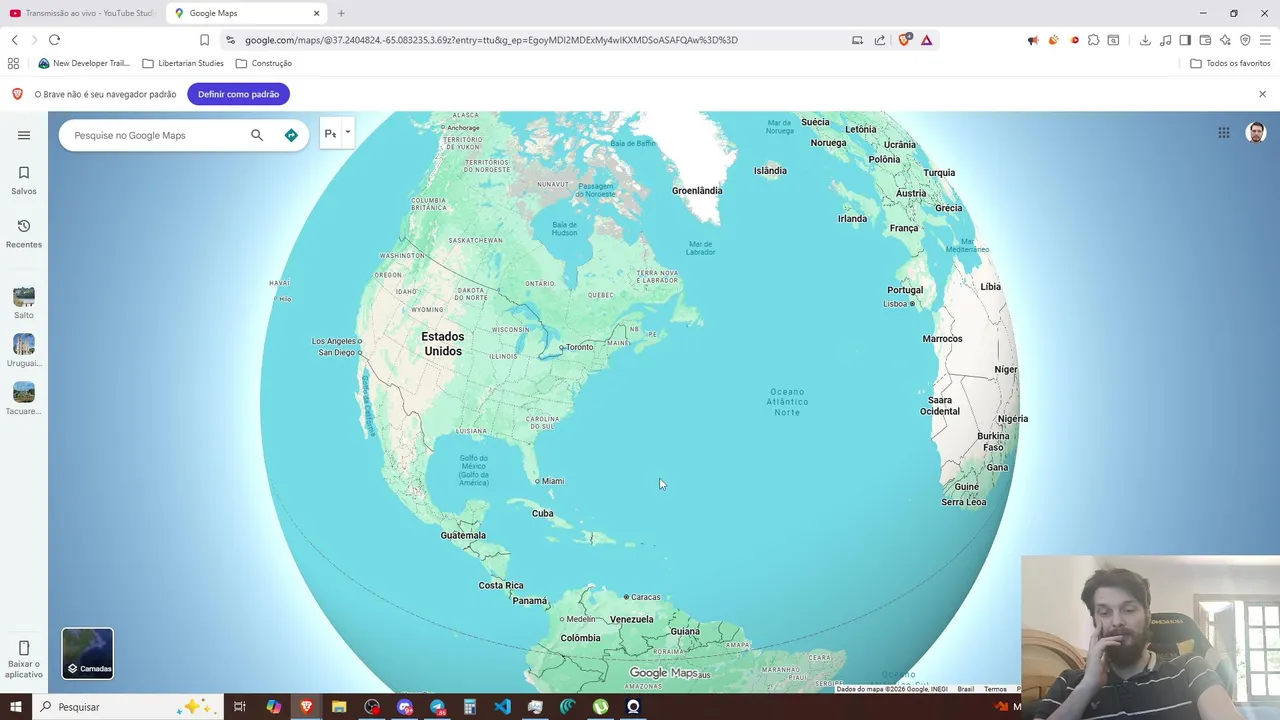1280x720 pixels.
Task: Dismiss the Brave default browser banner
Action: click(1262, 94)
